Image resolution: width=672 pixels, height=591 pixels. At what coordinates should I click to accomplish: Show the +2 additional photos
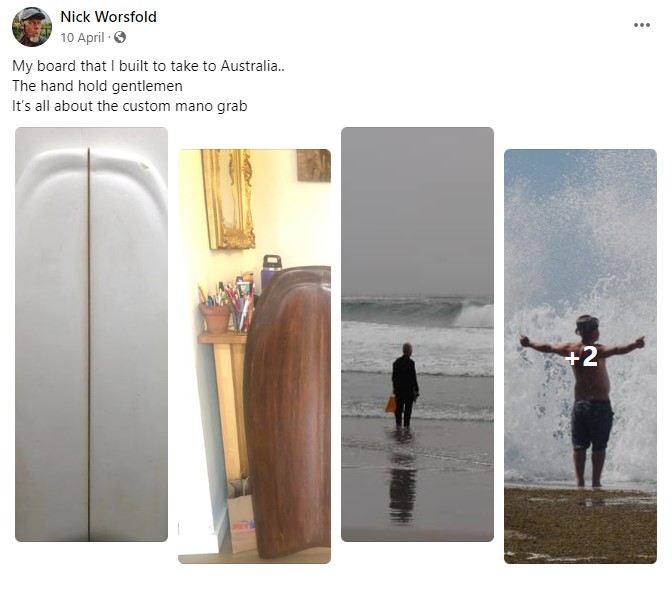580,356
